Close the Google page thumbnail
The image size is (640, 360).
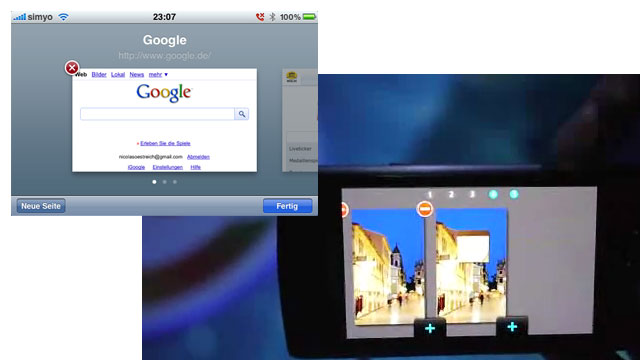[x=72, y=68]
